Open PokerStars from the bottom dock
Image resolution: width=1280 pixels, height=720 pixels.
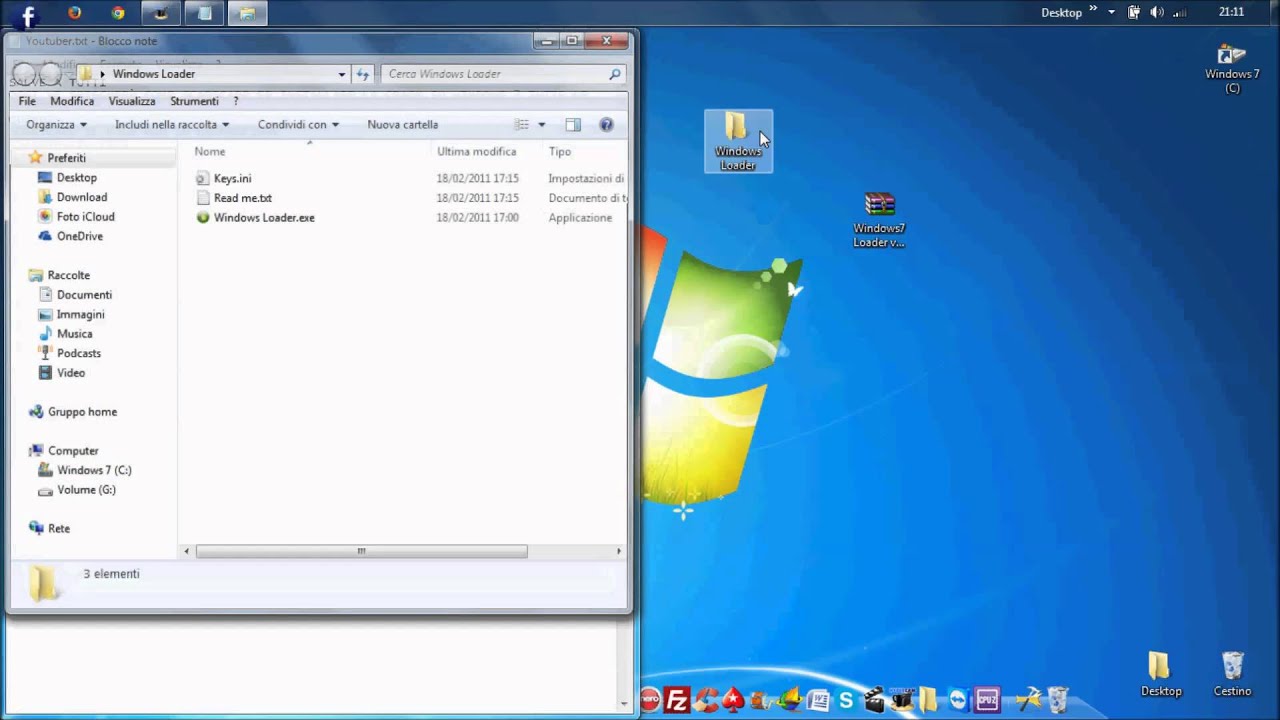pyautogui.click(x=733, y=699)
